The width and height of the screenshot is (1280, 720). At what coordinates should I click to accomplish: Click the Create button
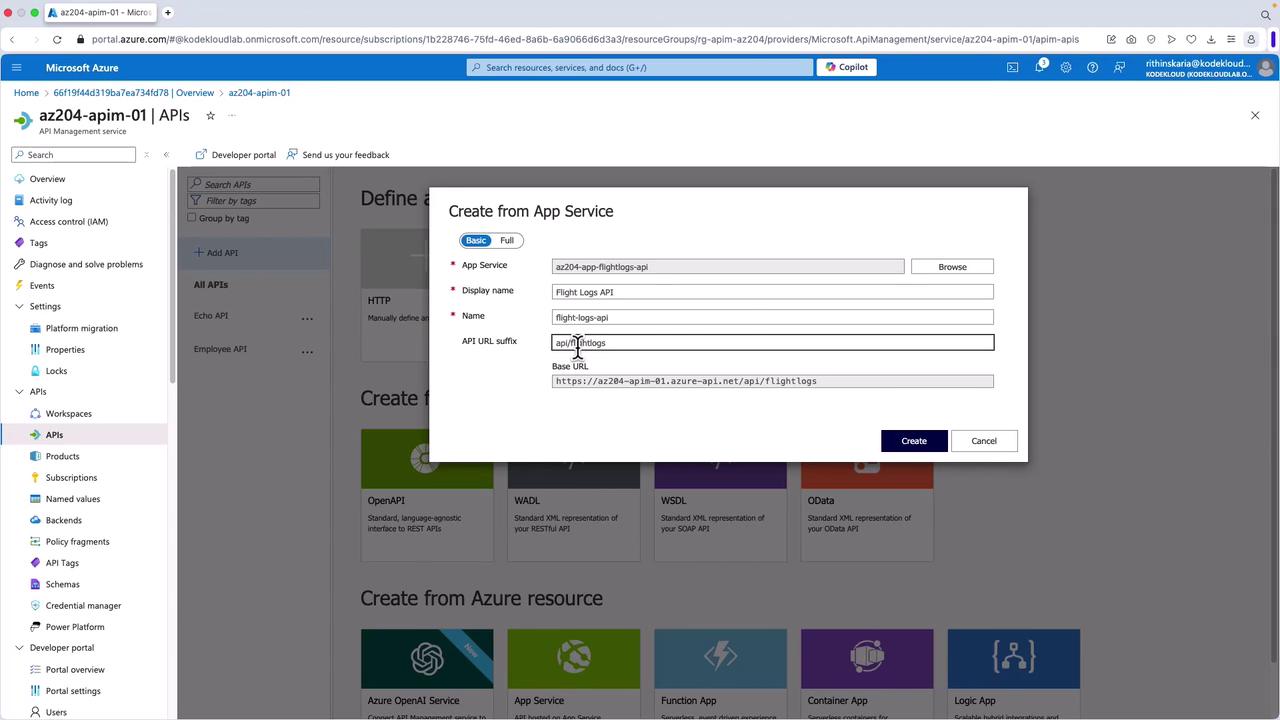click(x=914, y=441)
